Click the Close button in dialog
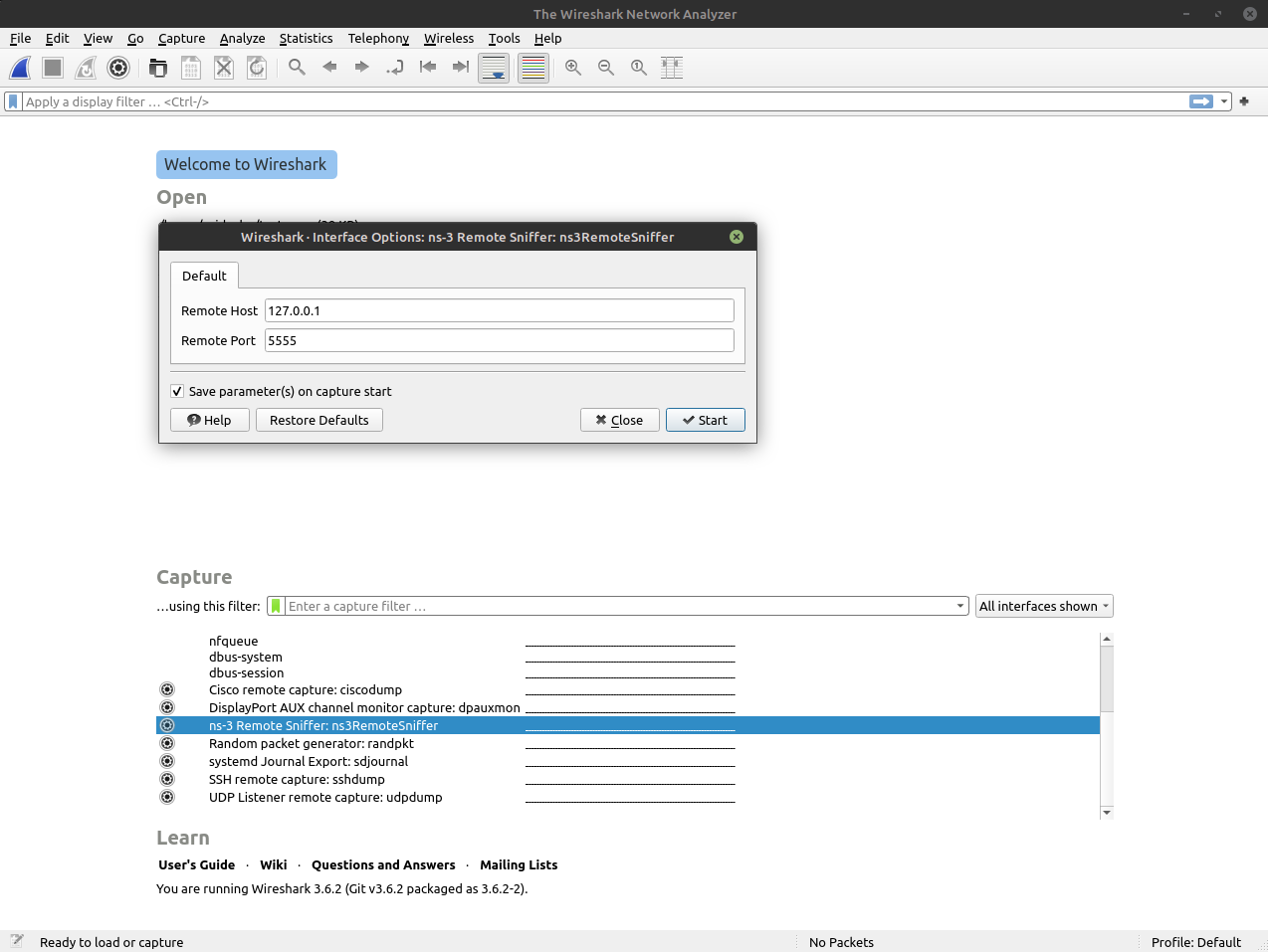The width and height of the screenshot is (1268, 952). [619, 420]
